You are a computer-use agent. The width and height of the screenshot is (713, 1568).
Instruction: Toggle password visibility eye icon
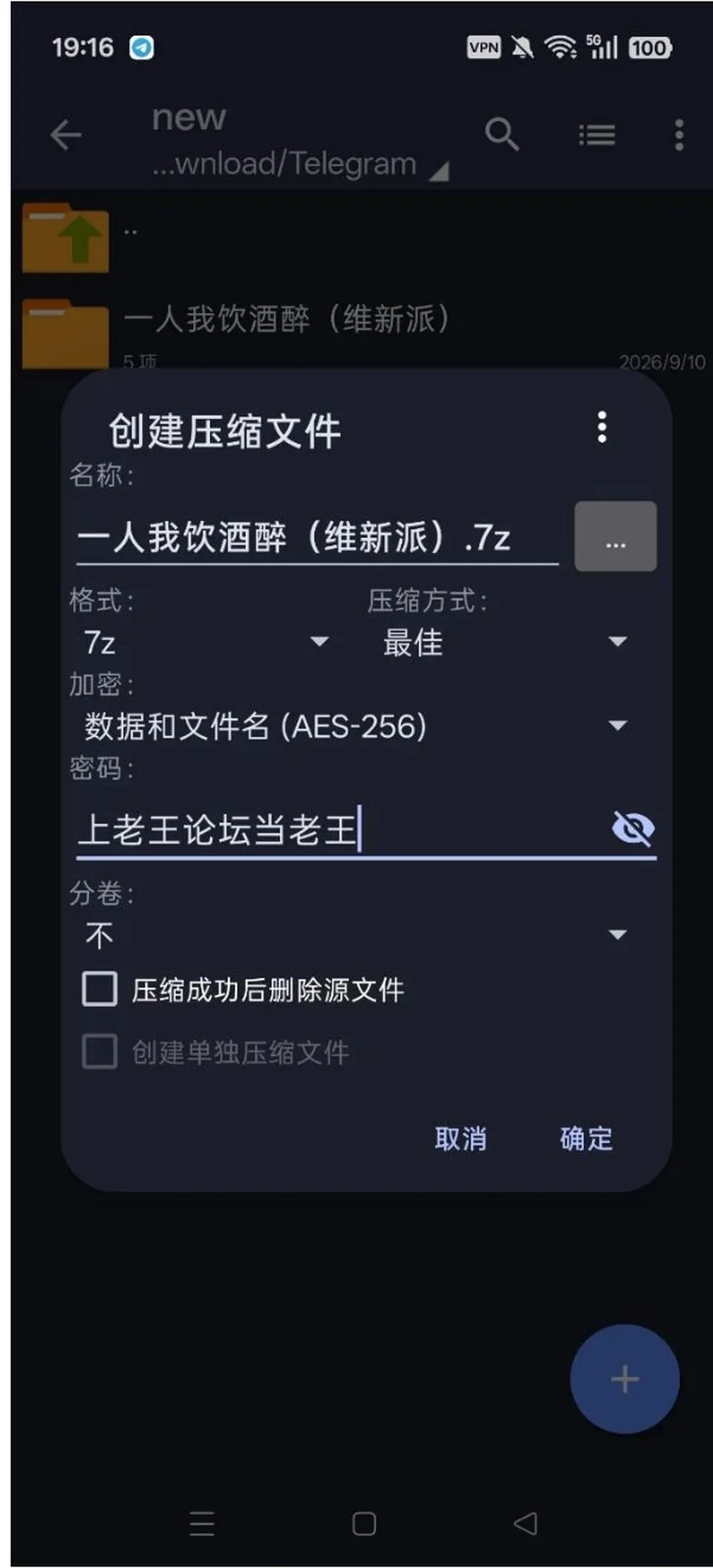coord(633,828)
